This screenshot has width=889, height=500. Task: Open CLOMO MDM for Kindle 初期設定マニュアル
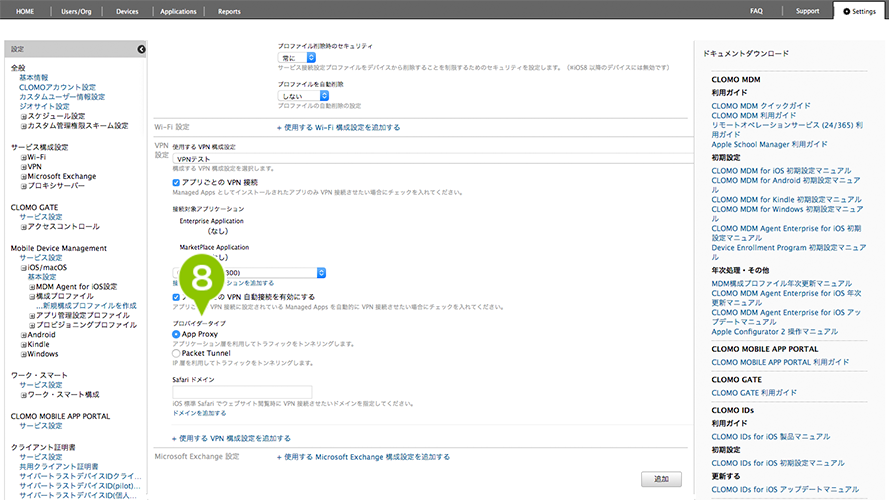[786, 200]
